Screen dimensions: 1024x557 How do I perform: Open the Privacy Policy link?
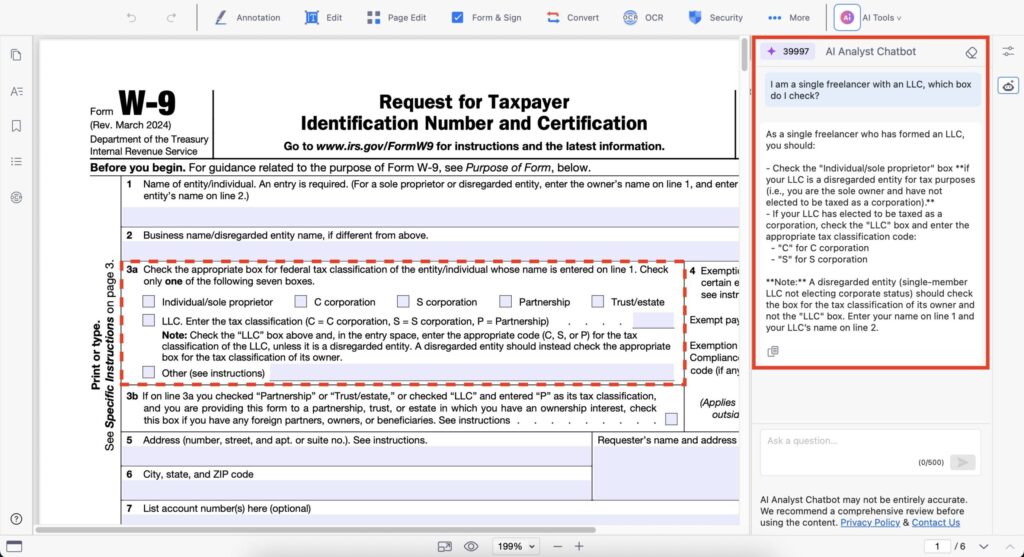point(870,522)
